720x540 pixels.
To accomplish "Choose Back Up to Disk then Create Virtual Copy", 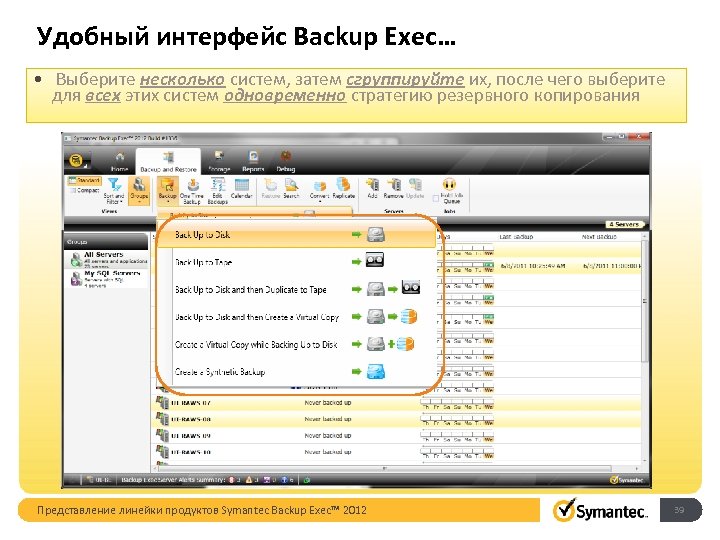I will pyautogui.click(x=296, y=317).
